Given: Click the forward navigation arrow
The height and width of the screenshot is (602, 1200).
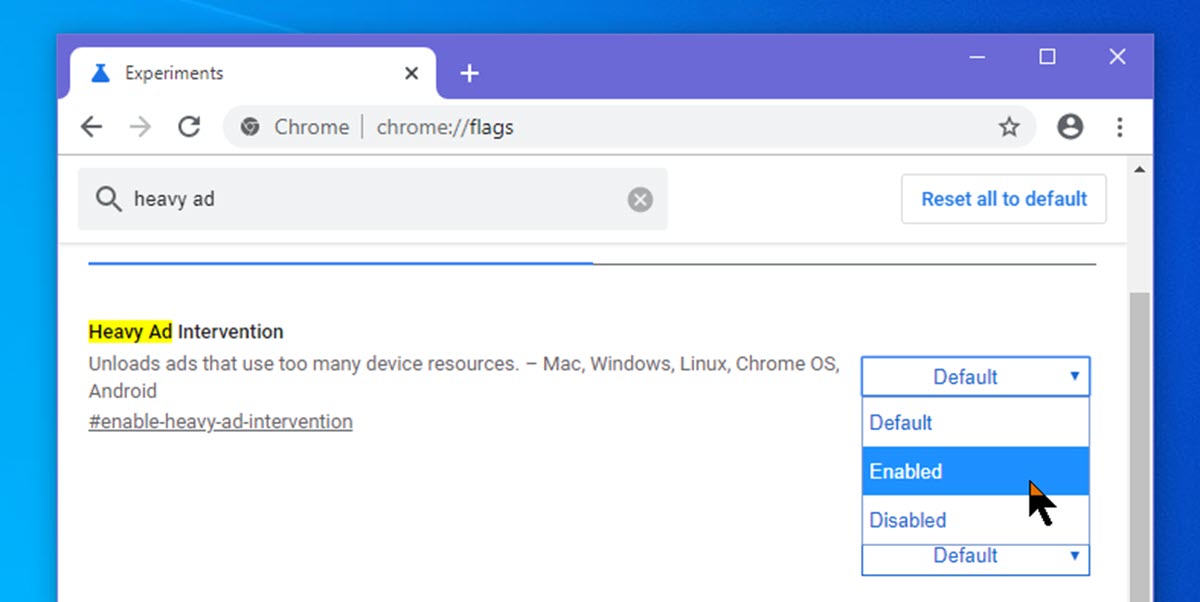Looking at the screenshot, I should pos(140,127).
